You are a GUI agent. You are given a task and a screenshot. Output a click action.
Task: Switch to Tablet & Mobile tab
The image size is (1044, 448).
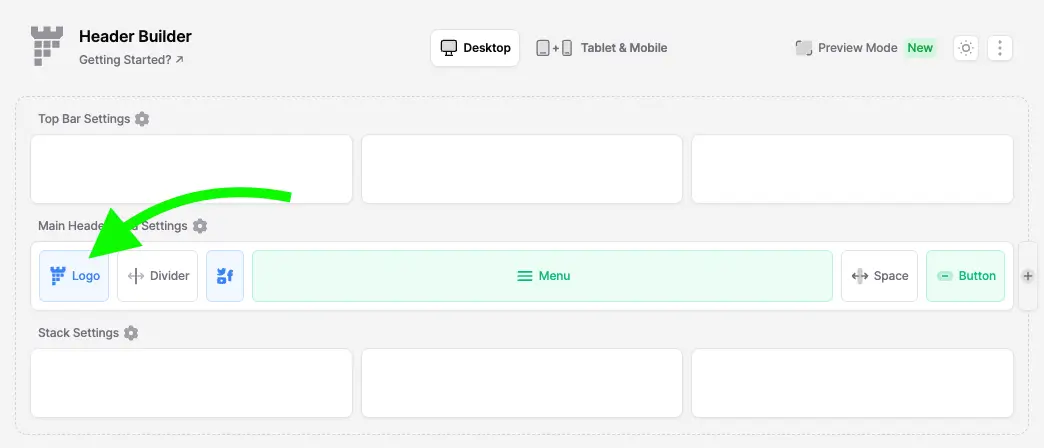602,48
